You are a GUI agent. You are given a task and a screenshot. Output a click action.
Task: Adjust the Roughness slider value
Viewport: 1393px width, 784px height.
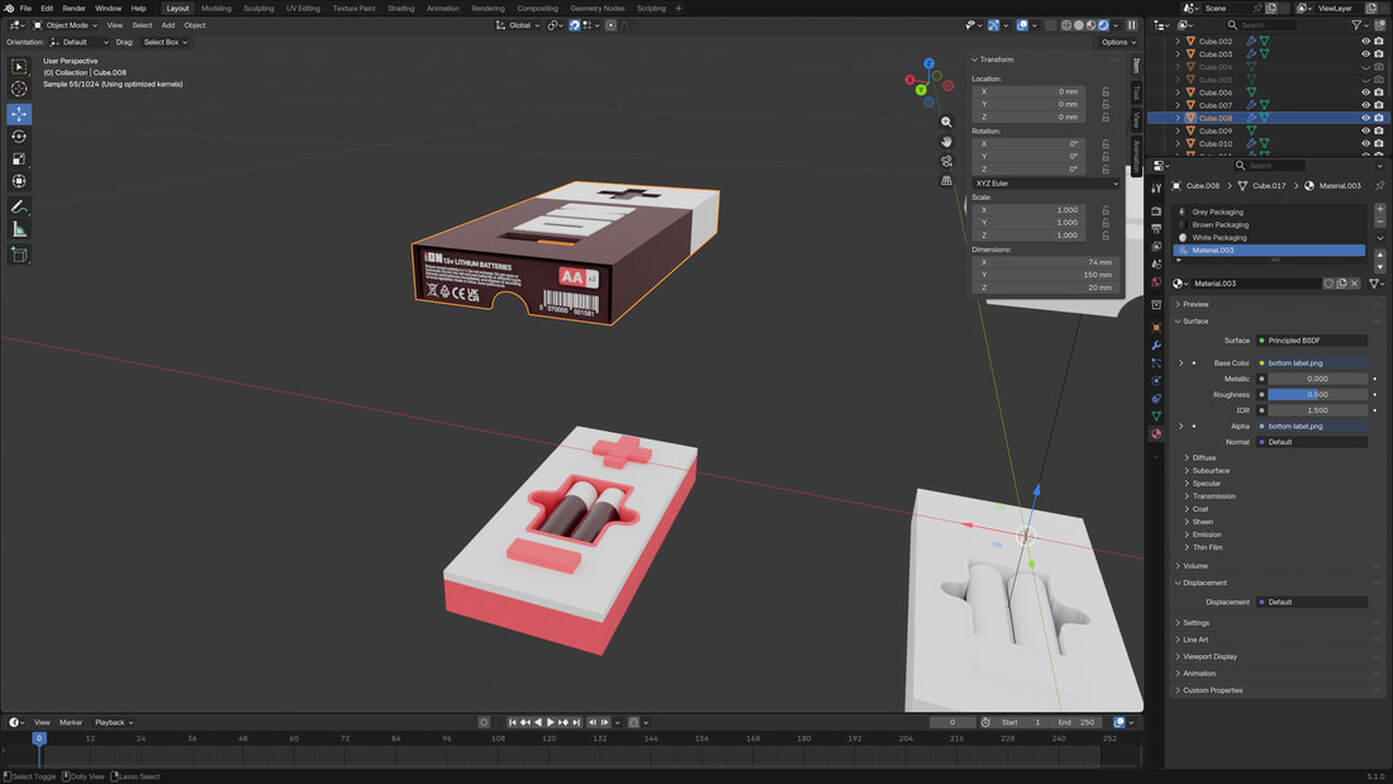(1317, 394)
